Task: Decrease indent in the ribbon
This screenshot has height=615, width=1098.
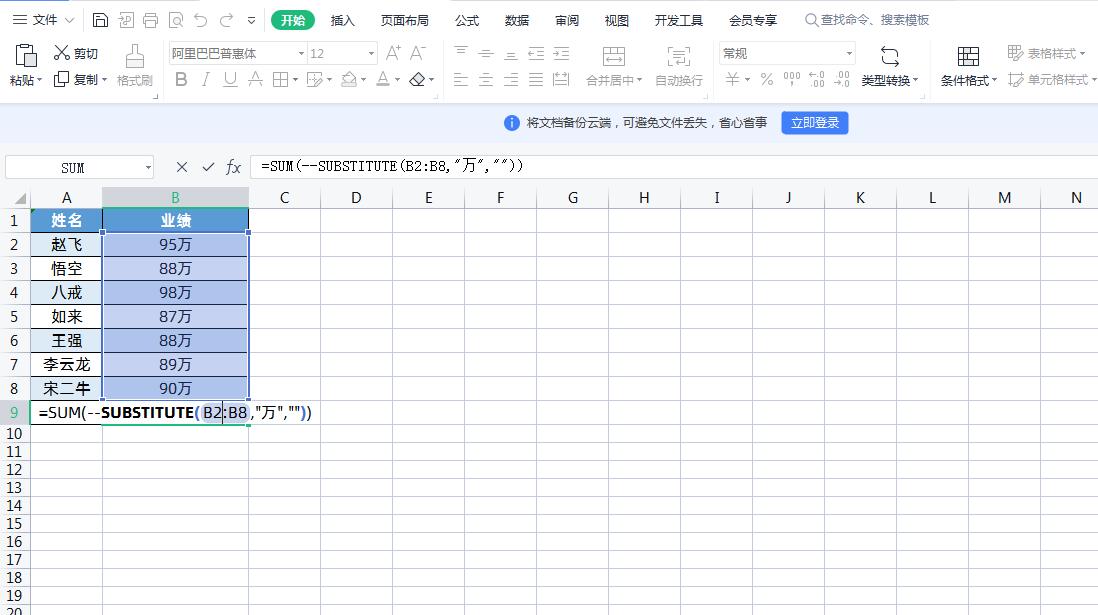Action: coord(536,53)
